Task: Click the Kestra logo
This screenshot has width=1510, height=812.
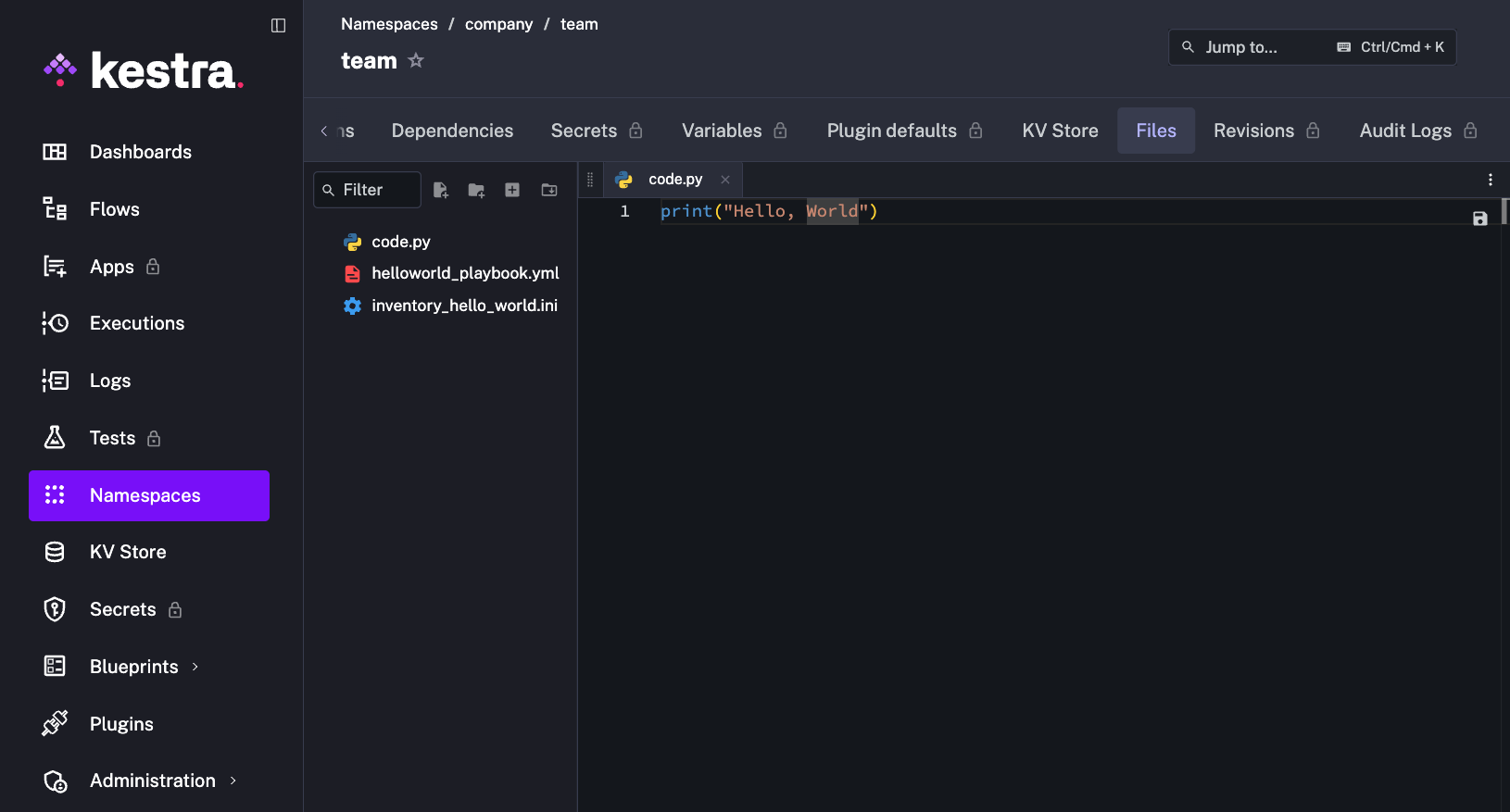Action: click(x=144, y=71)
